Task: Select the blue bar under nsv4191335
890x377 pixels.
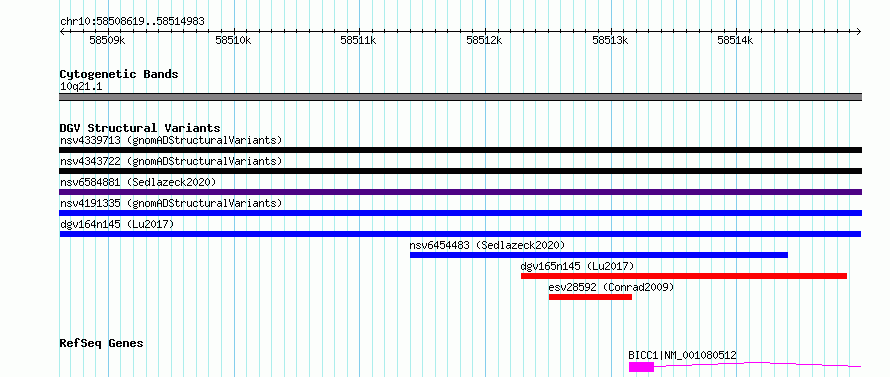Action: 460,213
